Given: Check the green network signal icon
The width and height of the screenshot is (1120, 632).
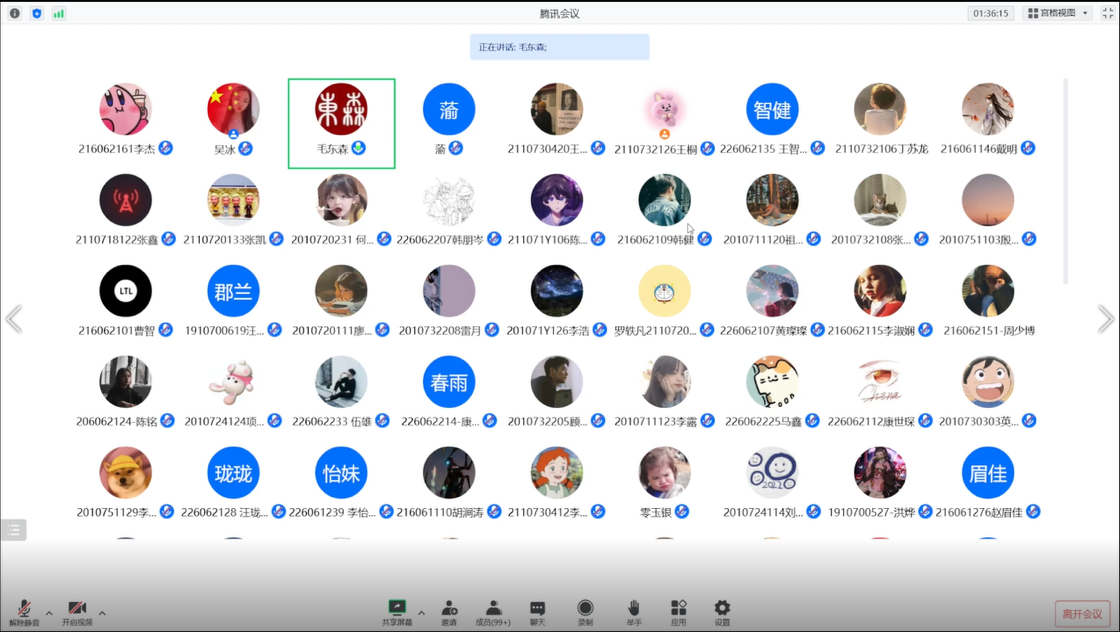Looking at the screenshot, I should pos(59,14).
